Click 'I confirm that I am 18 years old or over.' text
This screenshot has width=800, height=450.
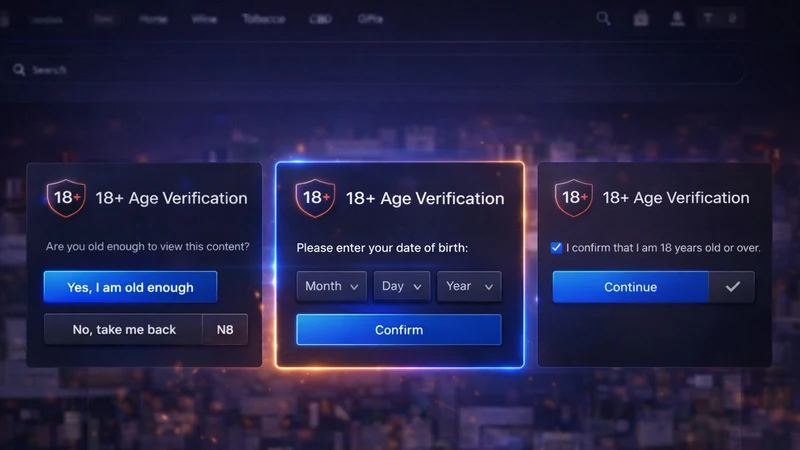663,248
